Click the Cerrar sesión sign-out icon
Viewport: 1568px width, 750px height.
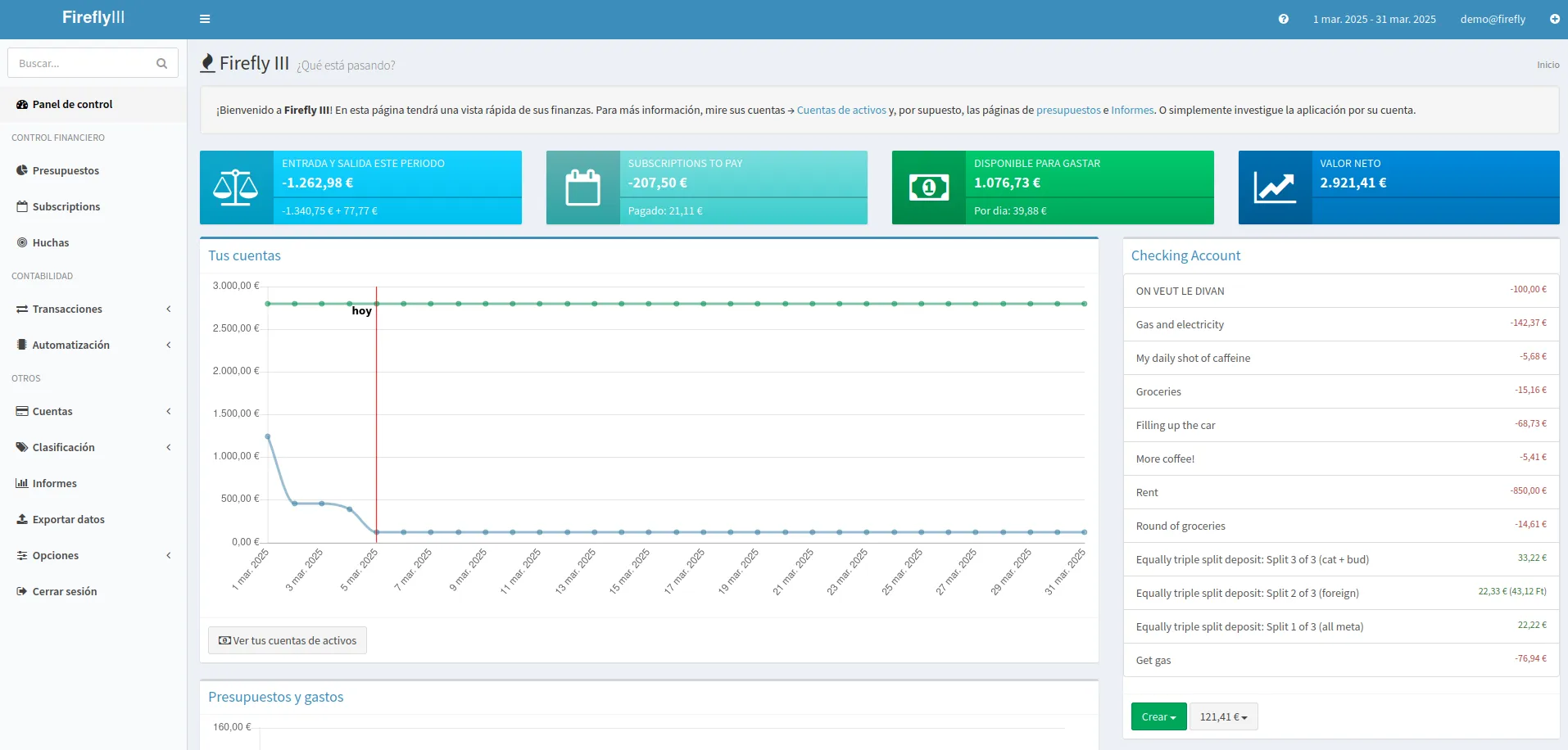tap(21, 590)
